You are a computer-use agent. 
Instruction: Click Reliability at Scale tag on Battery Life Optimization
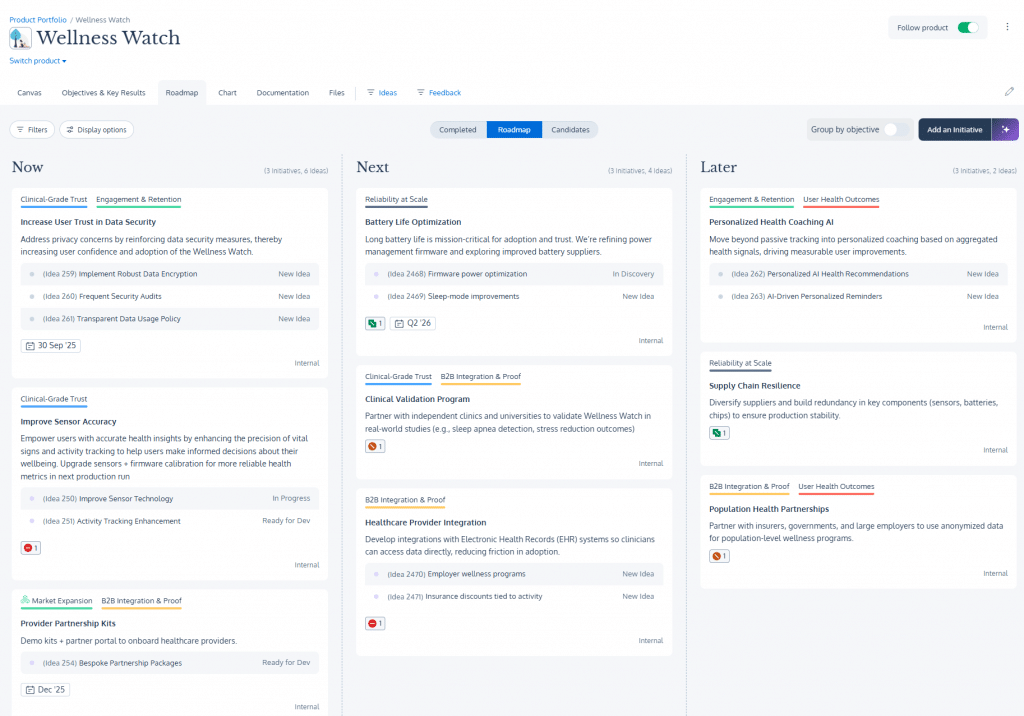396,200
